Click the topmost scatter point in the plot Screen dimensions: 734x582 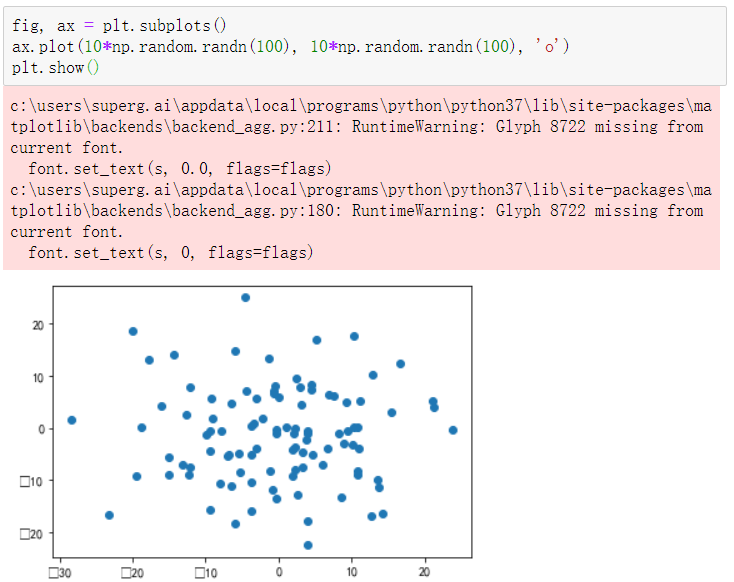pyautogui.click(x=245, y=298)
